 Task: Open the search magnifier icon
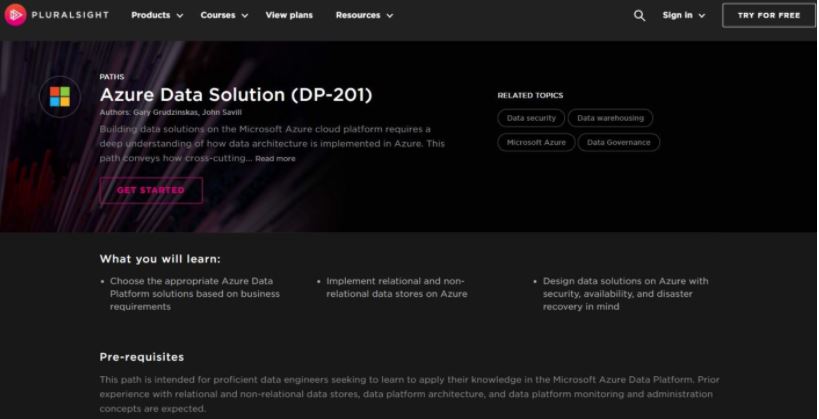(x=639, y=15)
